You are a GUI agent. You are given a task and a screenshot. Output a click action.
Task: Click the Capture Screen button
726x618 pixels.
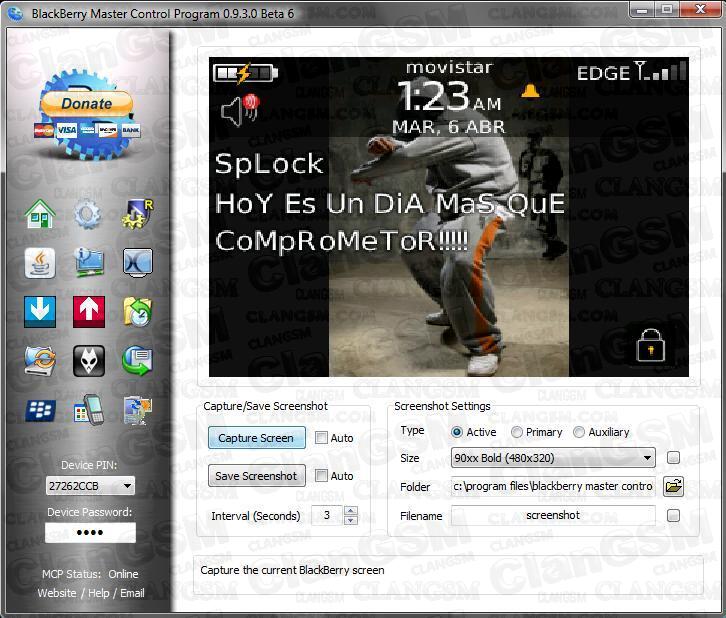(x=257, y=438)
